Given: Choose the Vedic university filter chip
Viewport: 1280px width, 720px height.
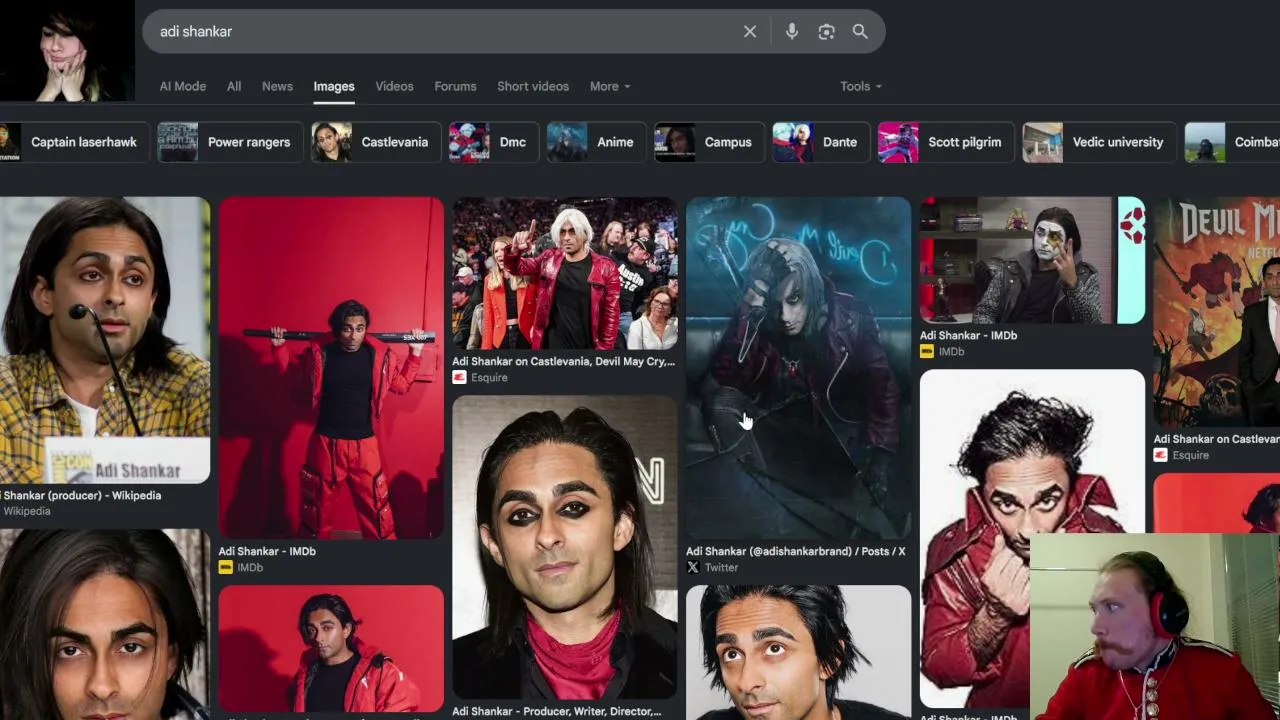Looking at the screenshot, I should pos(1098,142).
